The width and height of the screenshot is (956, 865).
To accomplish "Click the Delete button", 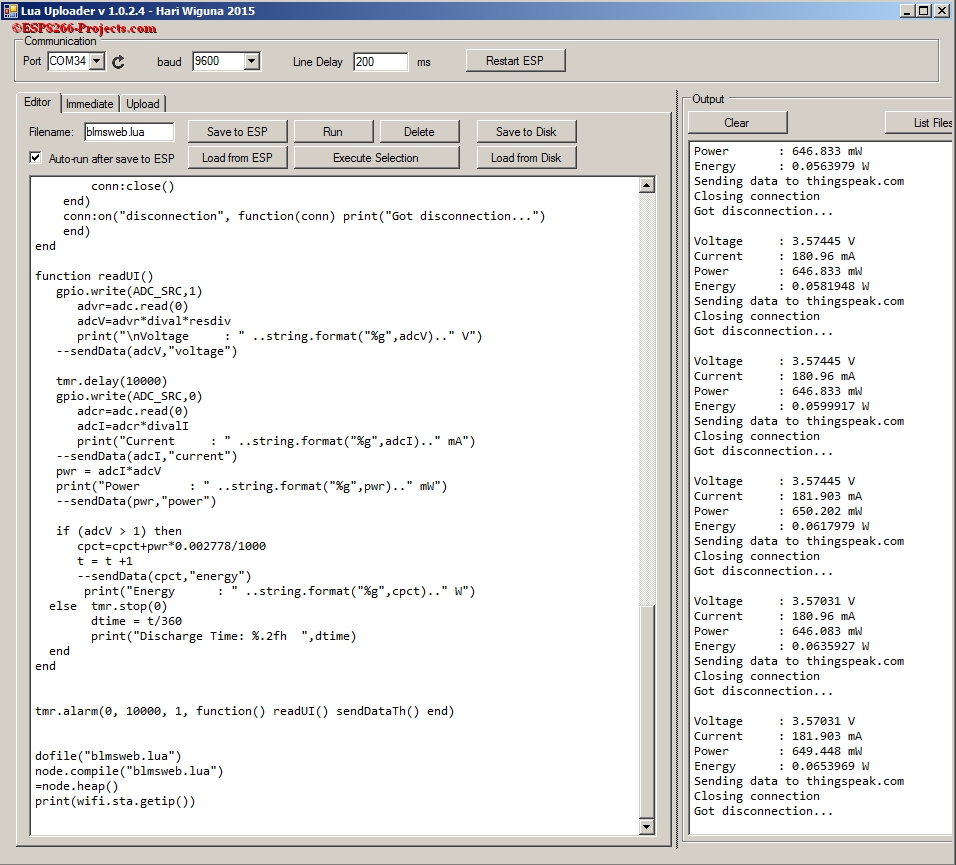I will [419, 132].
